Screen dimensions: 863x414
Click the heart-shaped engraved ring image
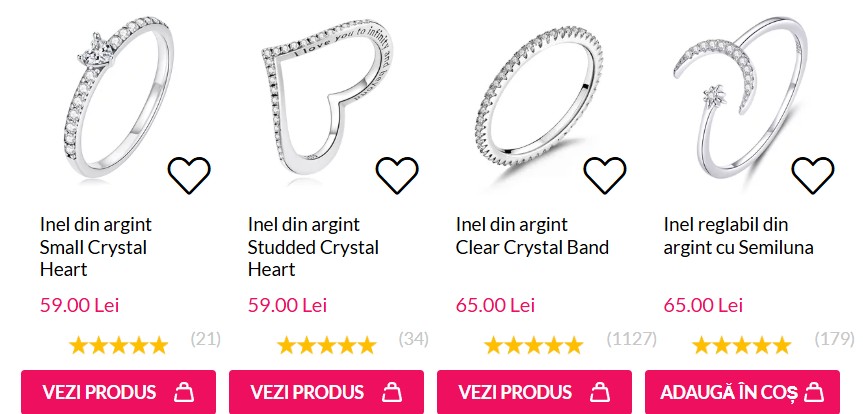click(329, 96)
